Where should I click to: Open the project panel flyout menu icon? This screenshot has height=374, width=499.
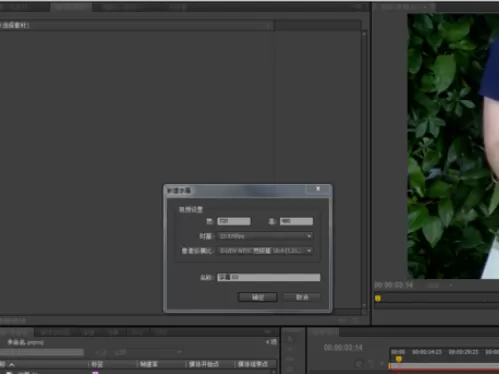coord(267,332)
